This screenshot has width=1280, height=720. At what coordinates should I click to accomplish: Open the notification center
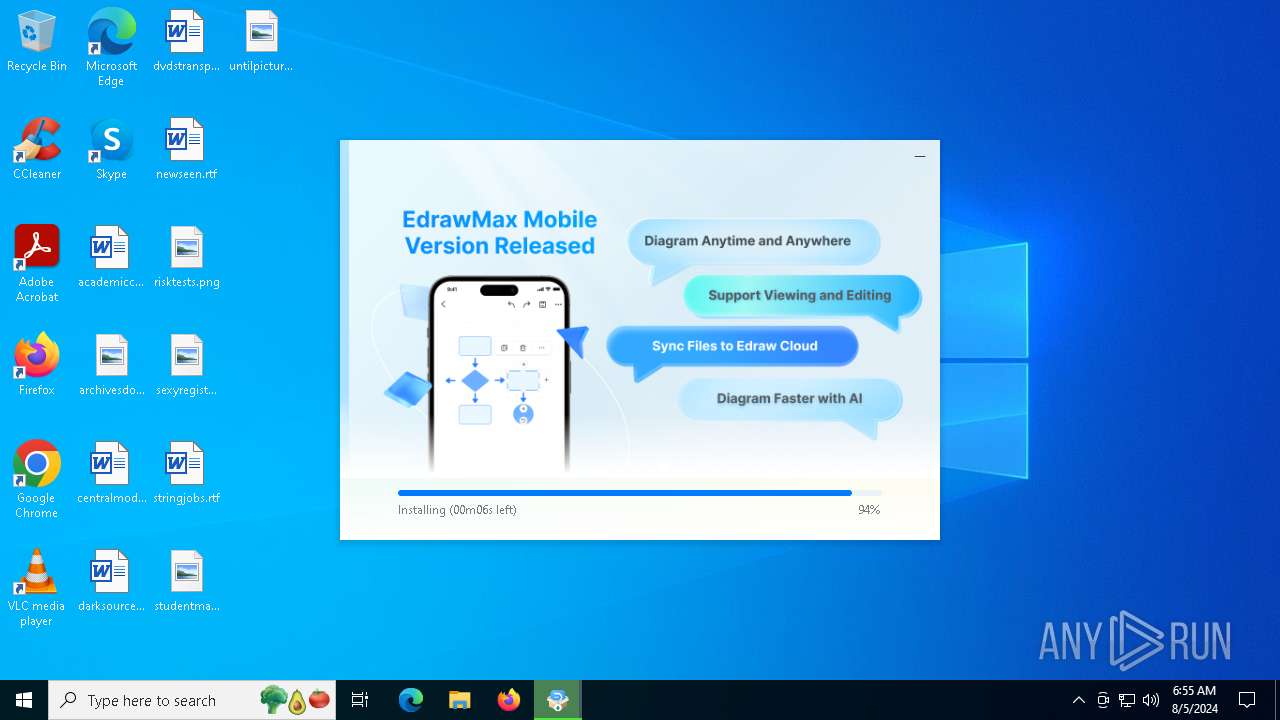click(1247, 700)
